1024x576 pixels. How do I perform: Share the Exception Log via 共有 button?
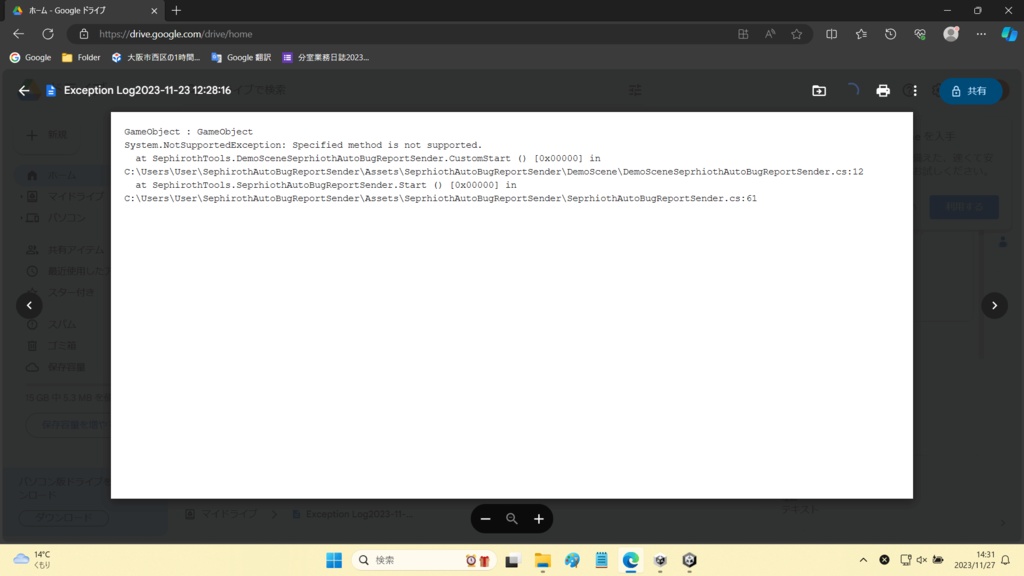tap(969, 90)
